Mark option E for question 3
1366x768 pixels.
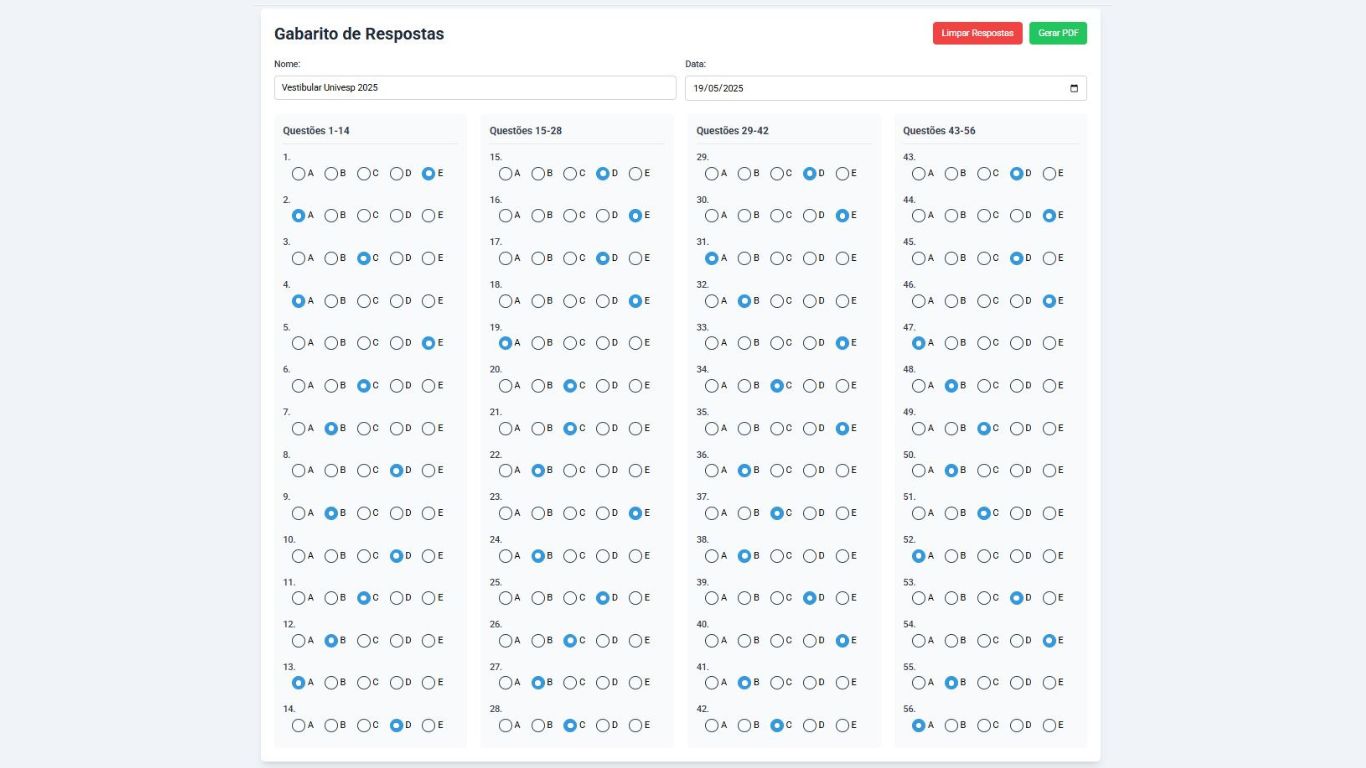pyautogui.click(x=428, y=258)
